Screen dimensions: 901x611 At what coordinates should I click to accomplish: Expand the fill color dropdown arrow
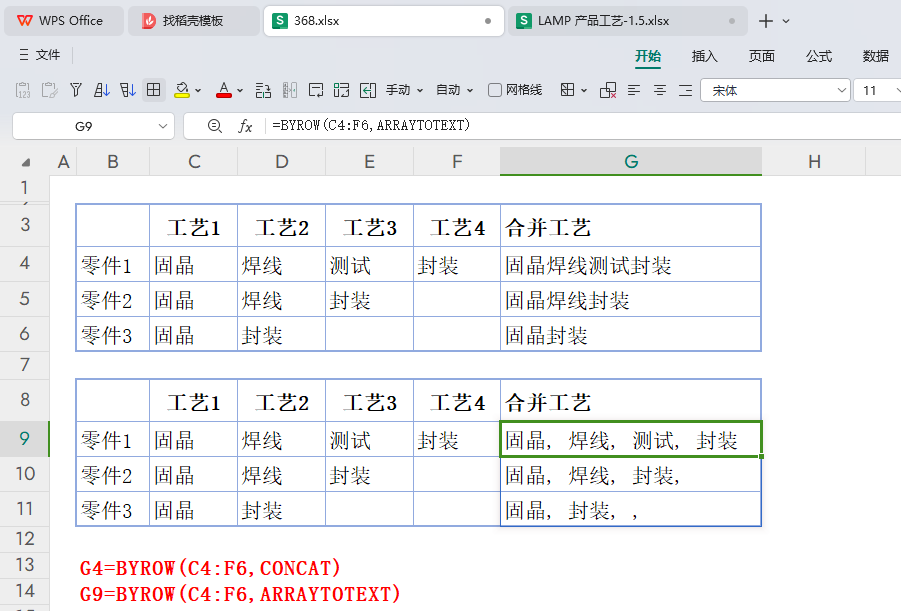pyautogui.click(x=198, y=90)
